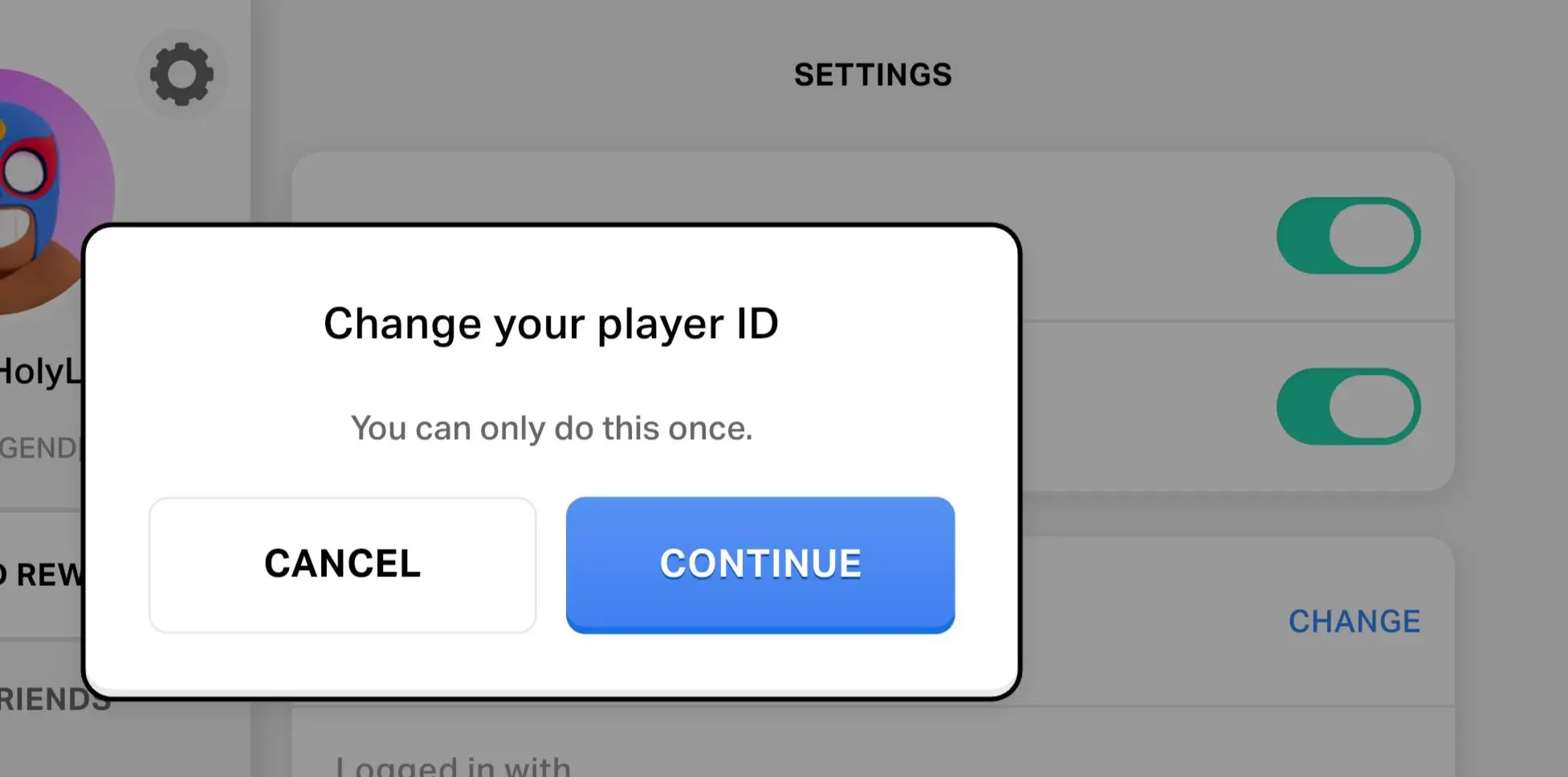Select the HolyL username under the avatar
The width and height of the screenshot is (1568, 777).
40,372
